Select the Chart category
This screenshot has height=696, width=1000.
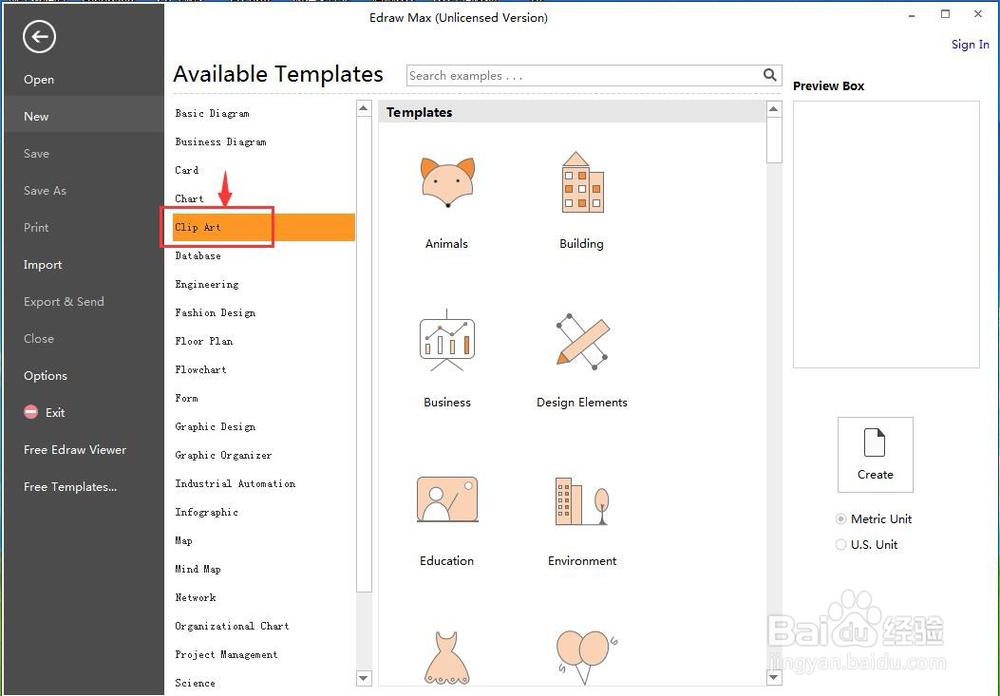(189, 198)
